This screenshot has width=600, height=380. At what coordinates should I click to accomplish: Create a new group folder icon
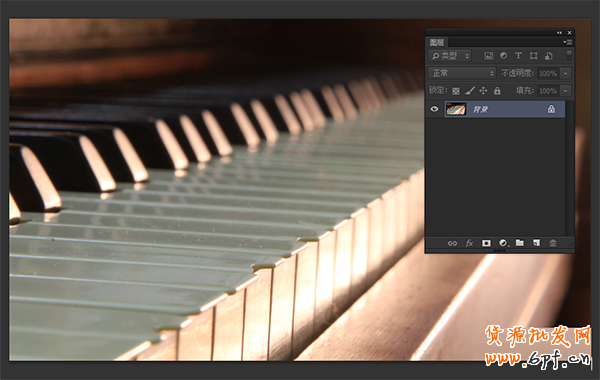[520, 243]
